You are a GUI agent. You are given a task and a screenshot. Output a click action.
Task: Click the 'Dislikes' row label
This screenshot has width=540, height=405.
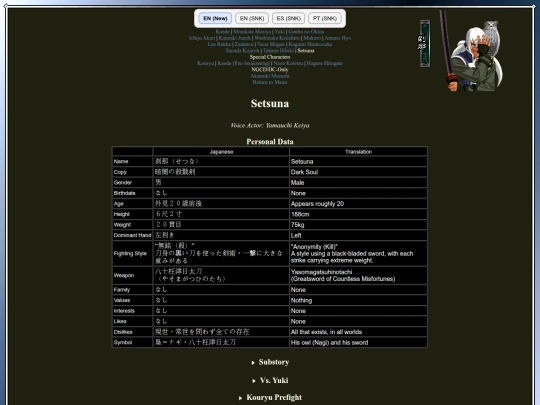133,332
